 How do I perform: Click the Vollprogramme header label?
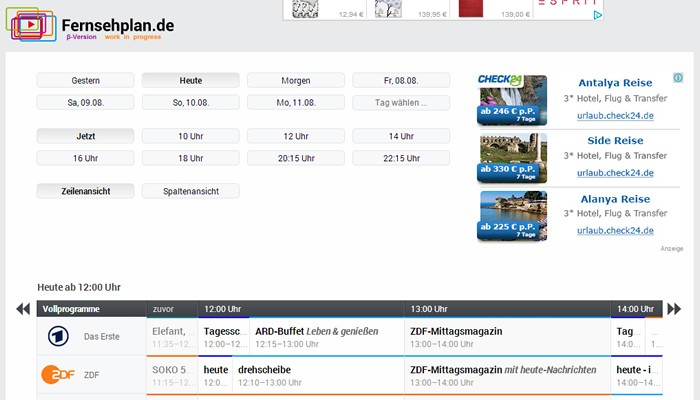71,309
